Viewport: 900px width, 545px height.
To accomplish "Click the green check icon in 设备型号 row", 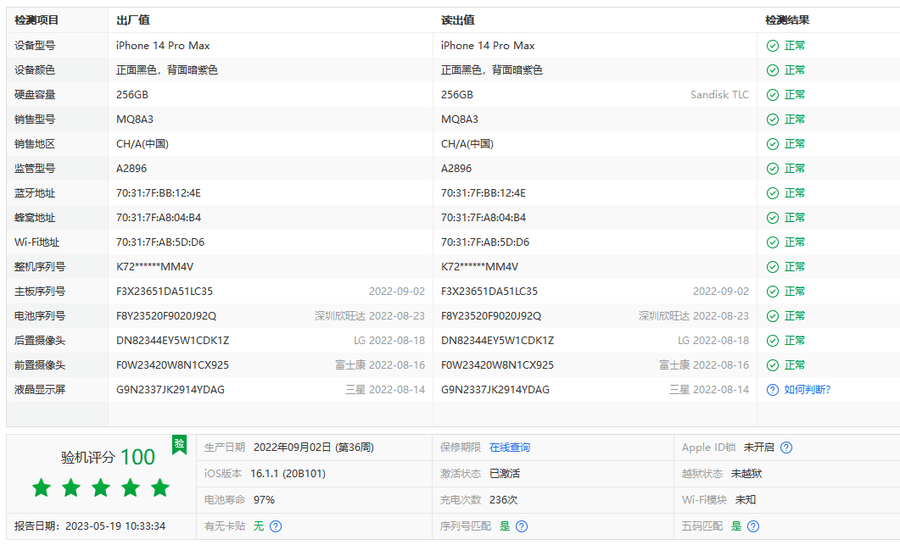I will click(x=773, y=46).
